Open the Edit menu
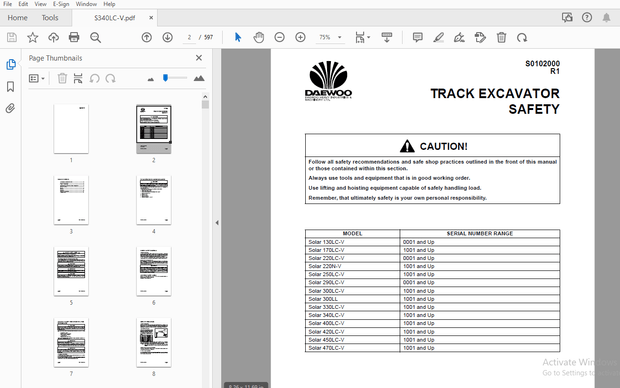This screenshot has width=620, height=388. 23,4
